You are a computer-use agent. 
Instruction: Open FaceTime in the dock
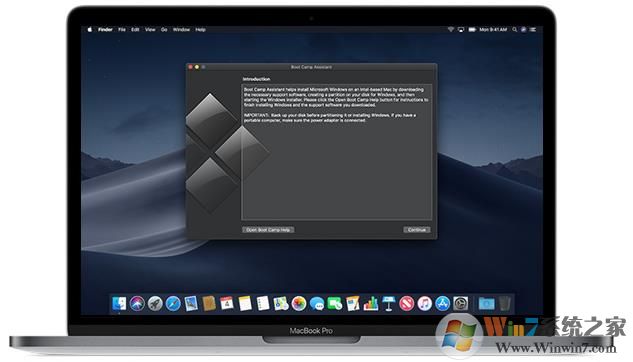pos(335,303)
